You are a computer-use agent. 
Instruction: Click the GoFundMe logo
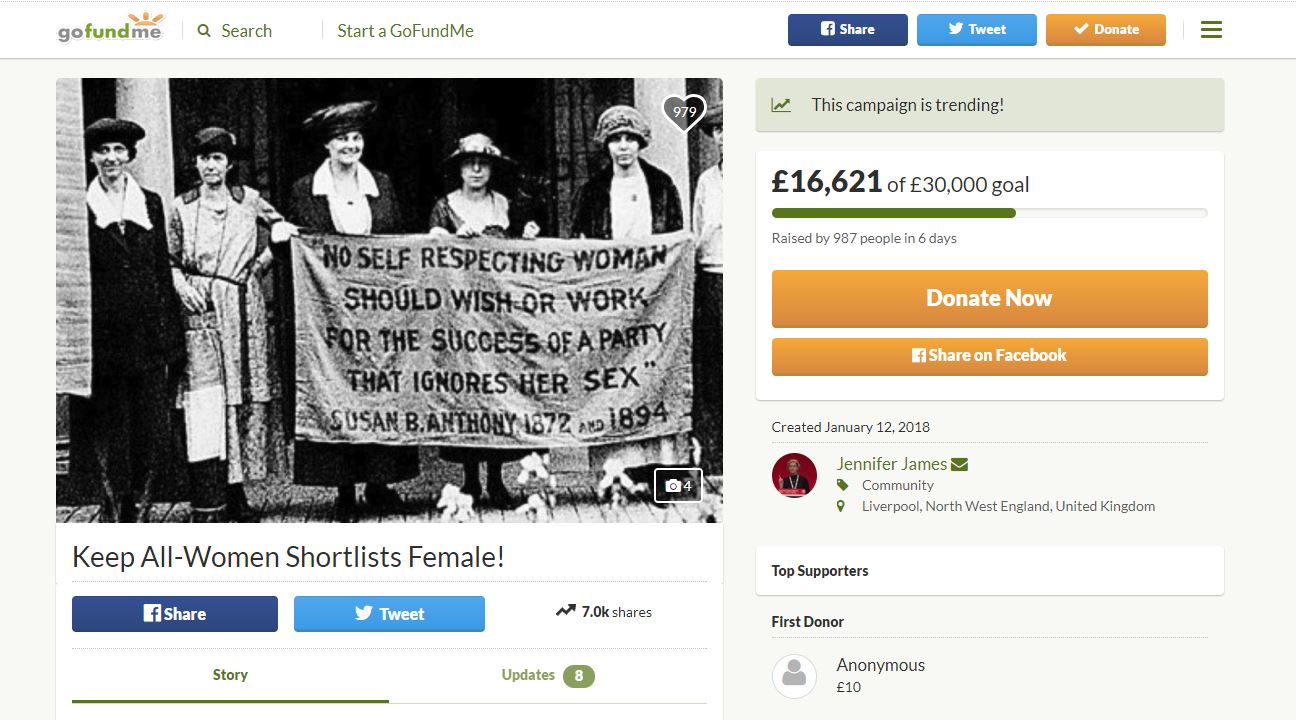(110, 29)
